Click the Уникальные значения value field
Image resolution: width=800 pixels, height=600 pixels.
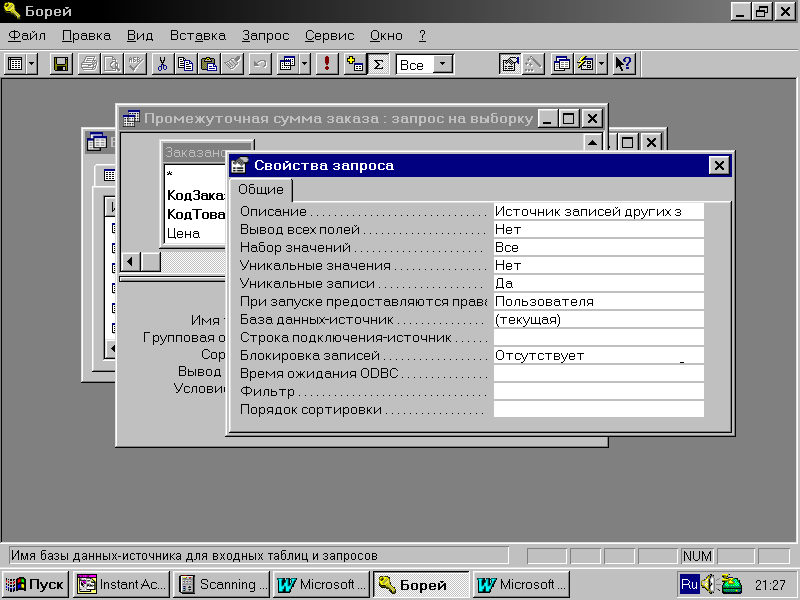(x=598, y=265)
